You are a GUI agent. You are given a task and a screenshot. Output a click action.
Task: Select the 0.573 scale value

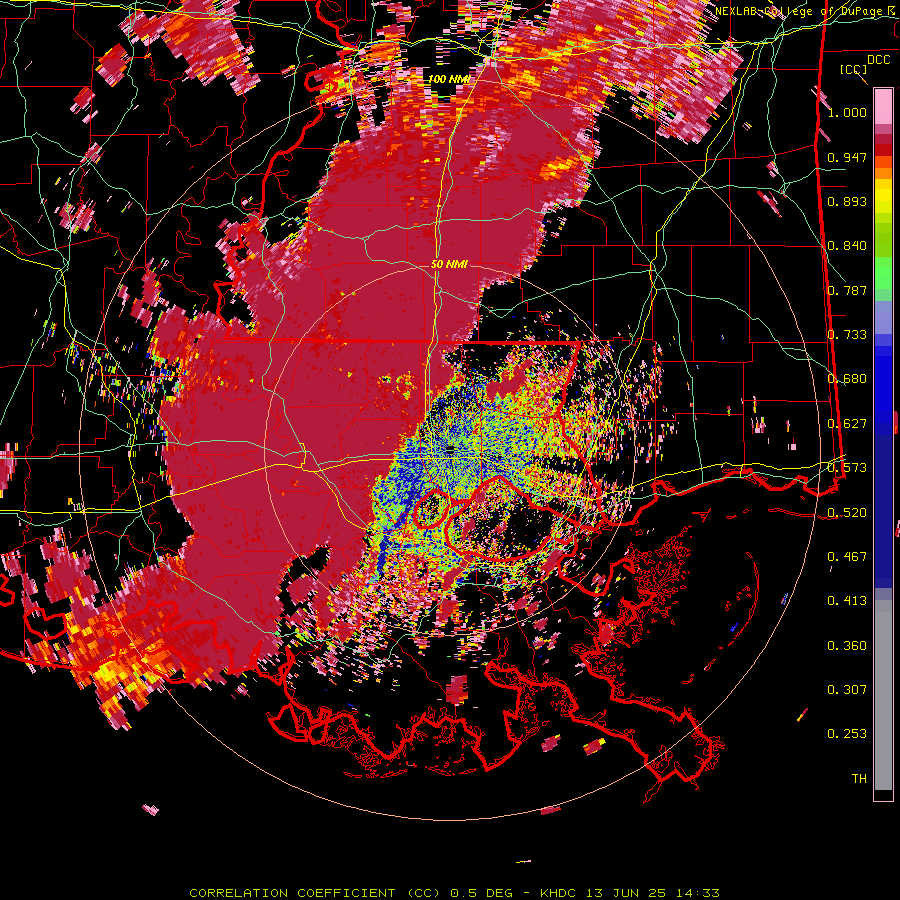point(847,468)
